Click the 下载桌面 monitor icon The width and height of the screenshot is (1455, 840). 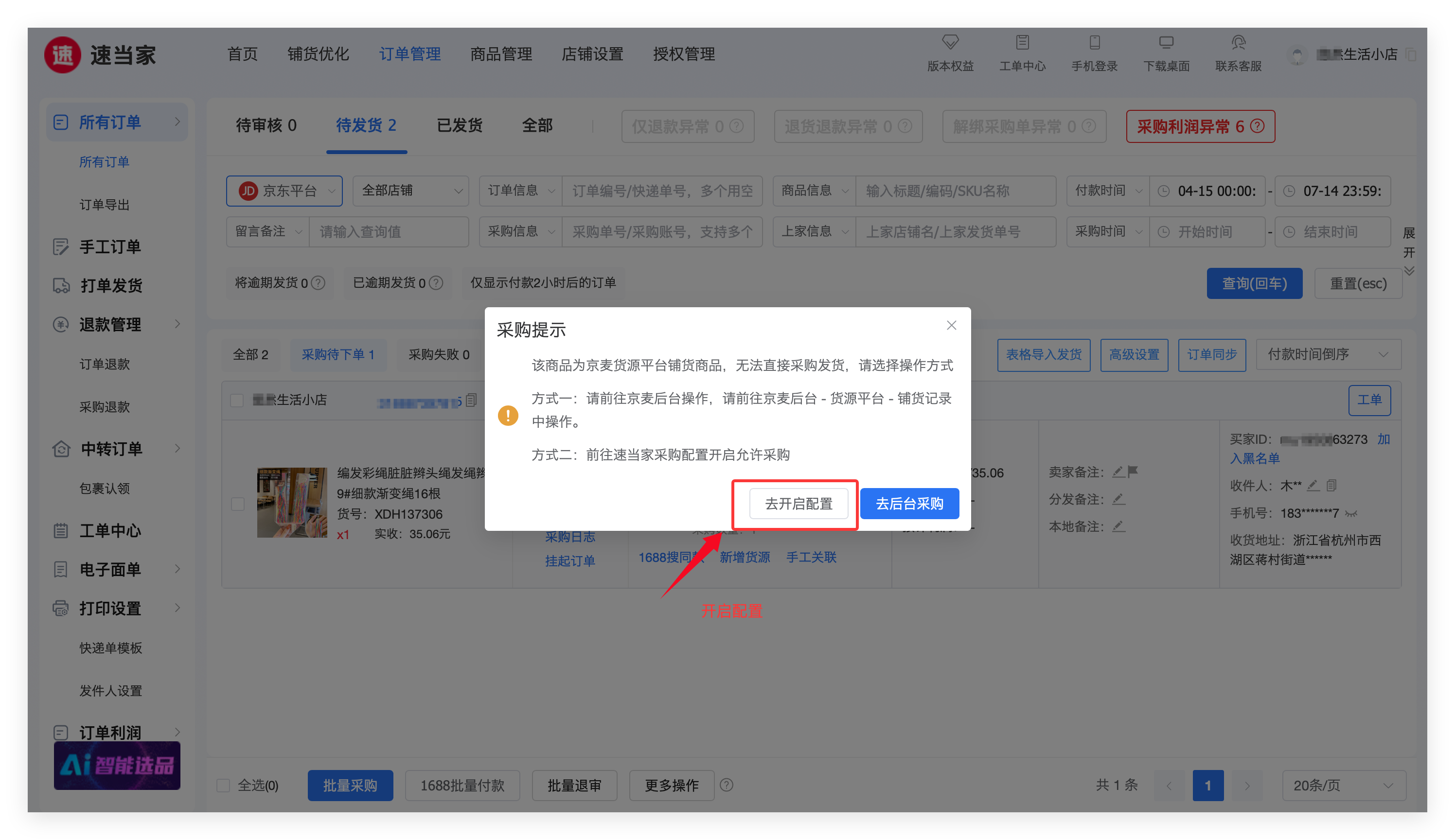[x=1166, y=42]
